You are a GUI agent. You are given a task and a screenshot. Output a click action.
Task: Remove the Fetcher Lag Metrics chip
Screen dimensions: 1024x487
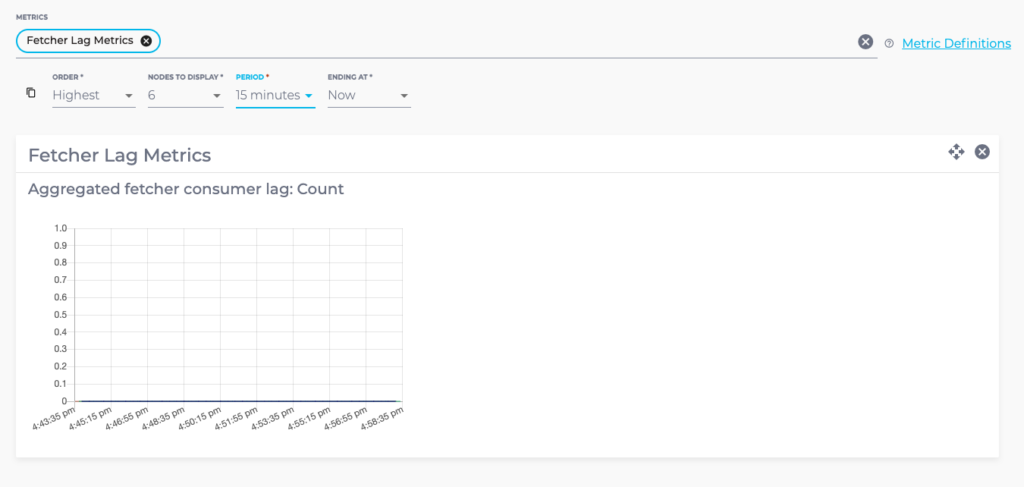[146, 41]
